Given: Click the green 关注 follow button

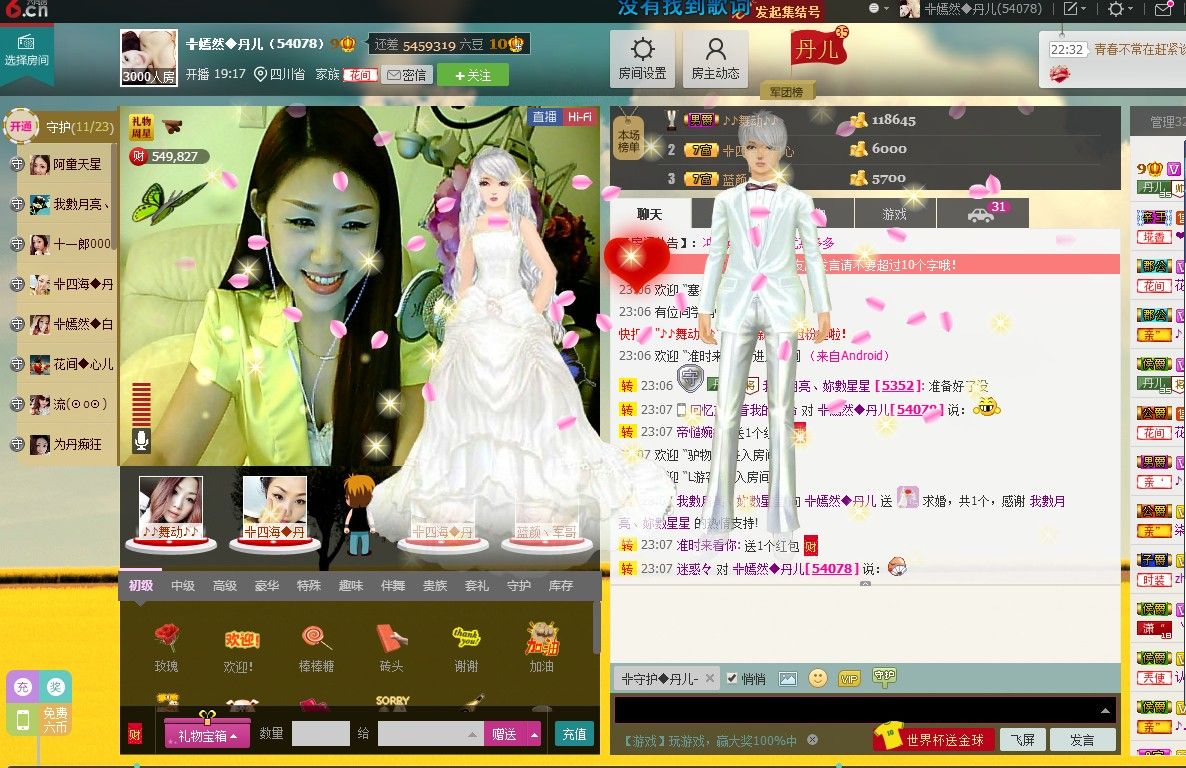Looking at the screenshot, I should click(474, 75).
